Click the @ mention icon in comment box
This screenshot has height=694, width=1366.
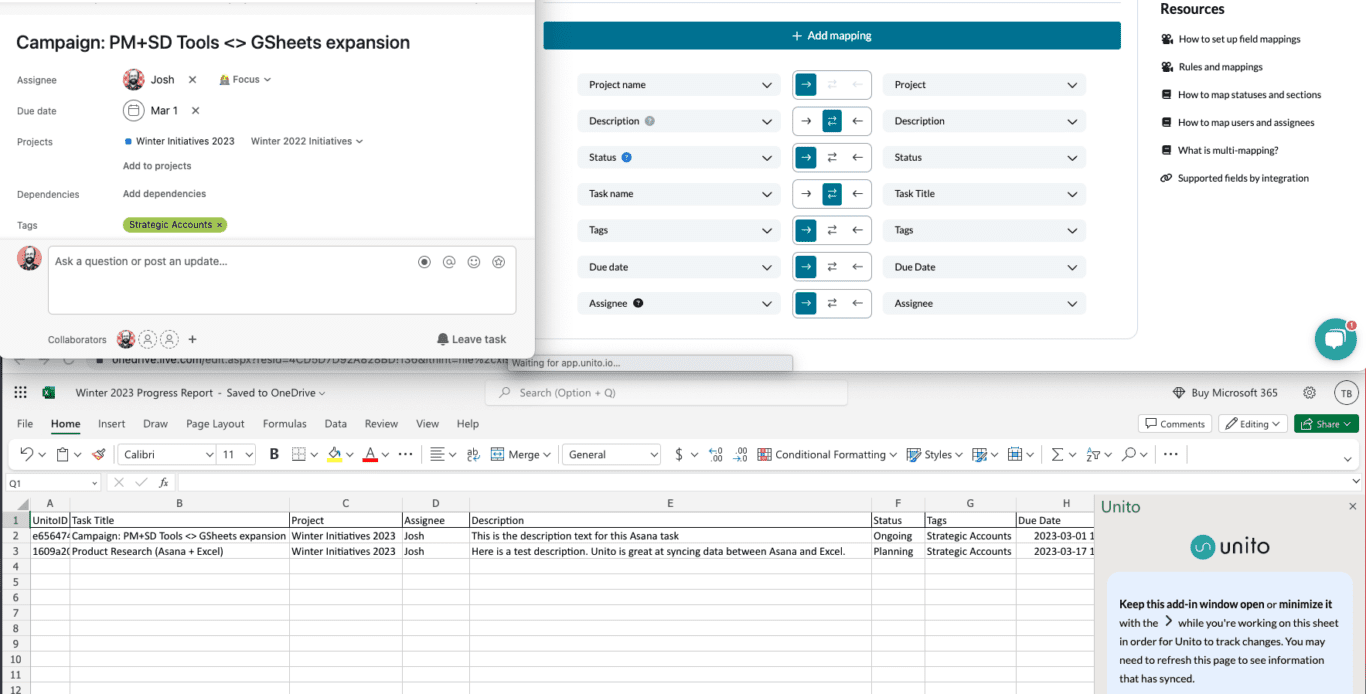(x=449, y=262)
